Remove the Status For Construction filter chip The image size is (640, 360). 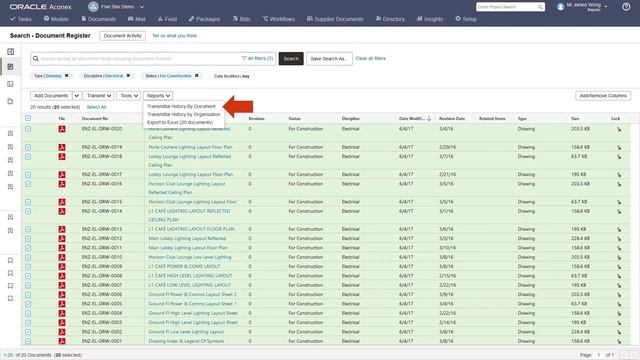pyautogui.click(x=196, y=76)
